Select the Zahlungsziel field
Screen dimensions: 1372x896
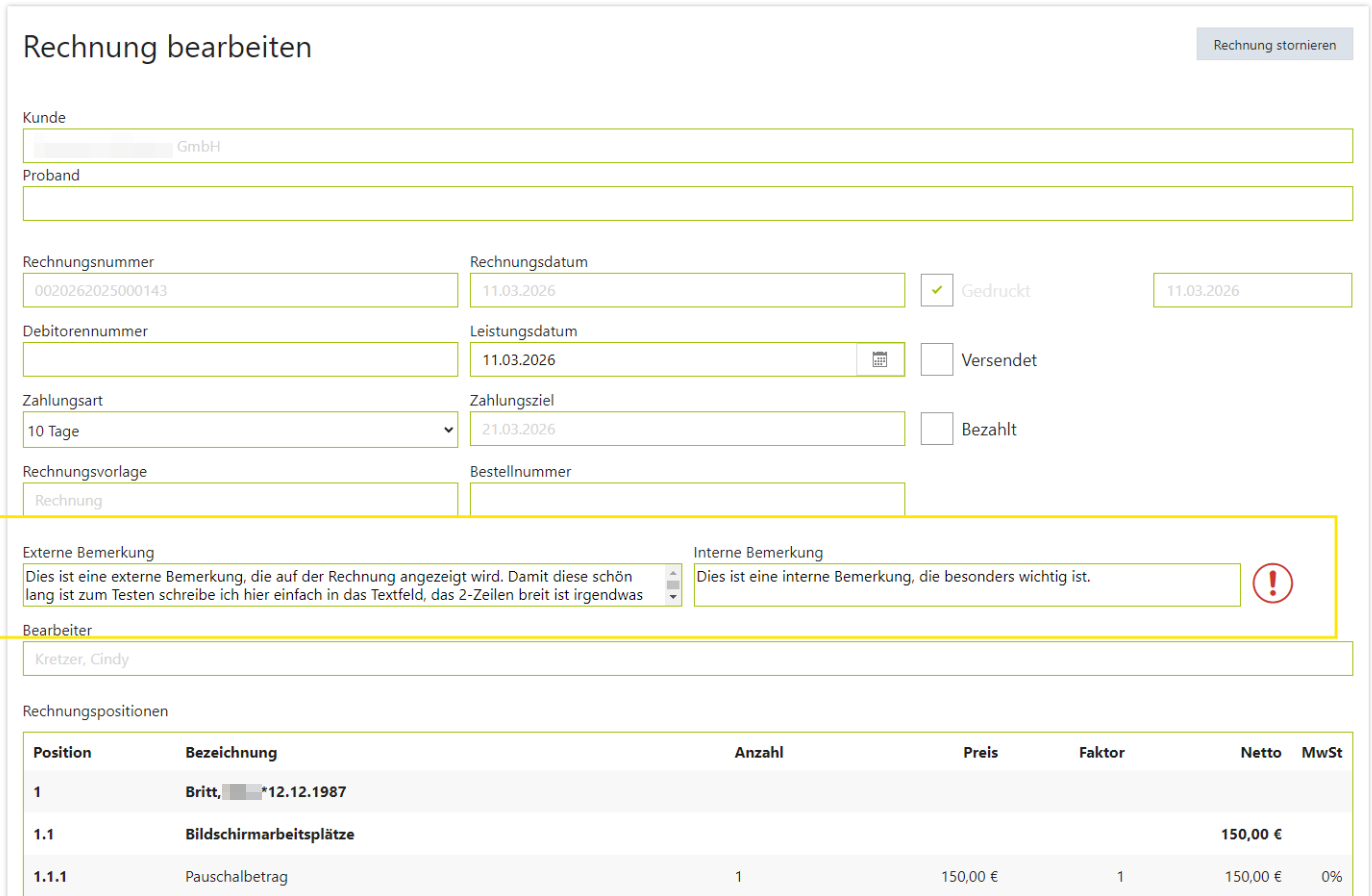coord(687,429)
